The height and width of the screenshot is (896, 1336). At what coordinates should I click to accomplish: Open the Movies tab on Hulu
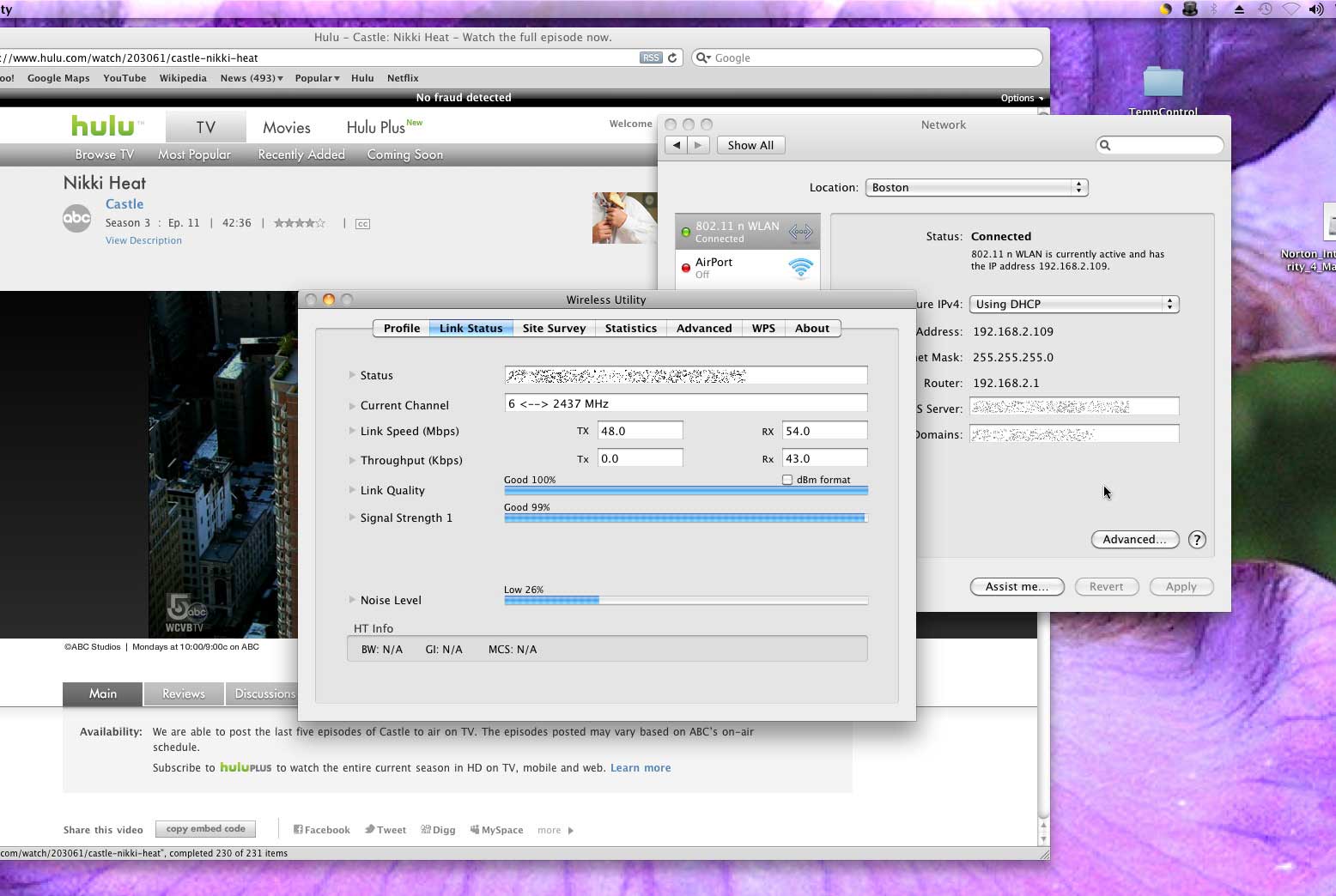(287, 127)
